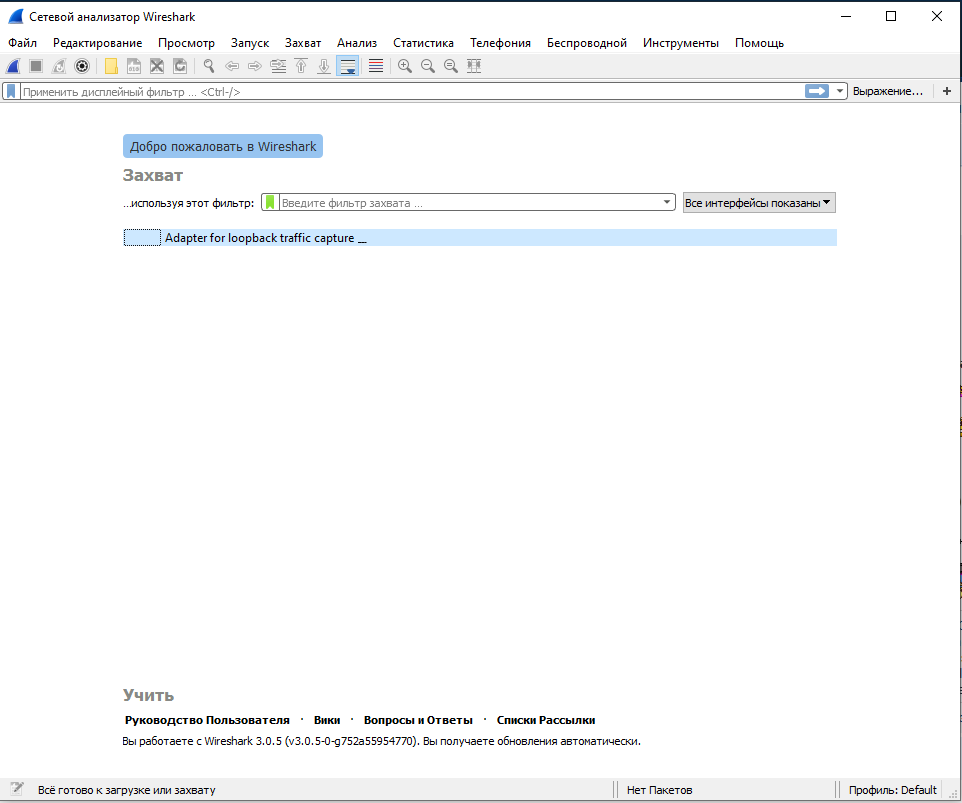Save capture file icon with binary page
Screen dimensions: 962x803
(134, 66)
